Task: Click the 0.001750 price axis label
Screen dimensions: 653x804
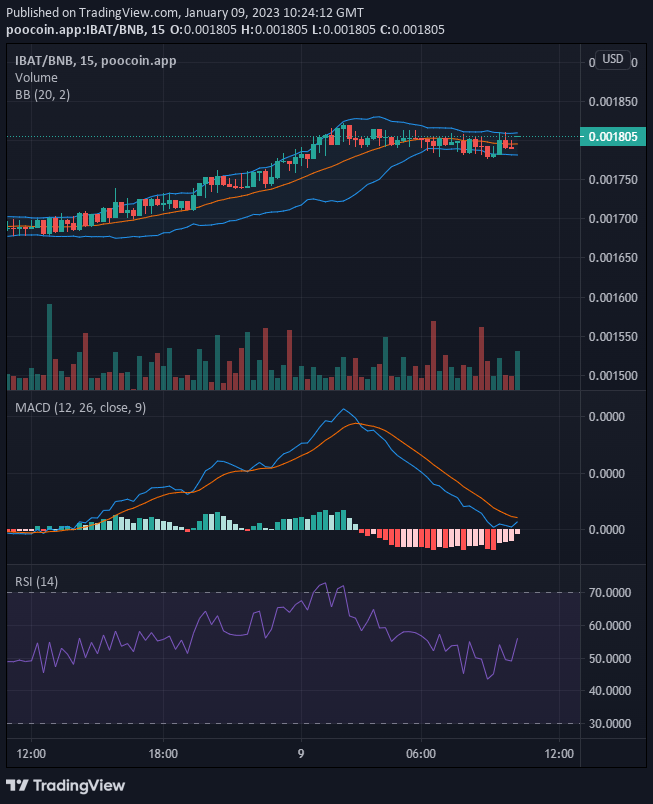Action: pyautogui.click(x=613, y=180)
